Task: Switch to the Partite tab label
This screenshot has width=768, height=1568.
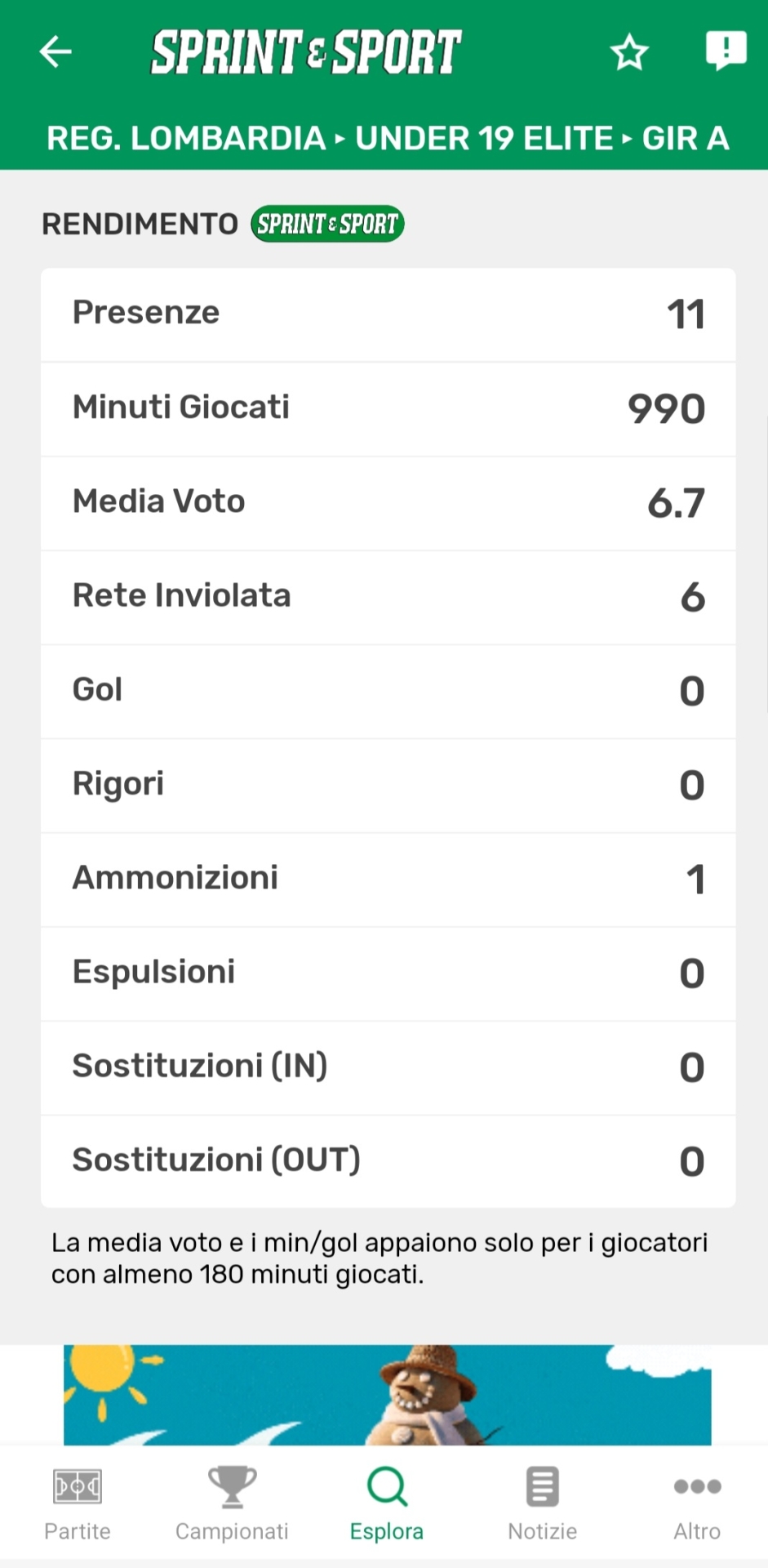Action: coord(78,1531)
